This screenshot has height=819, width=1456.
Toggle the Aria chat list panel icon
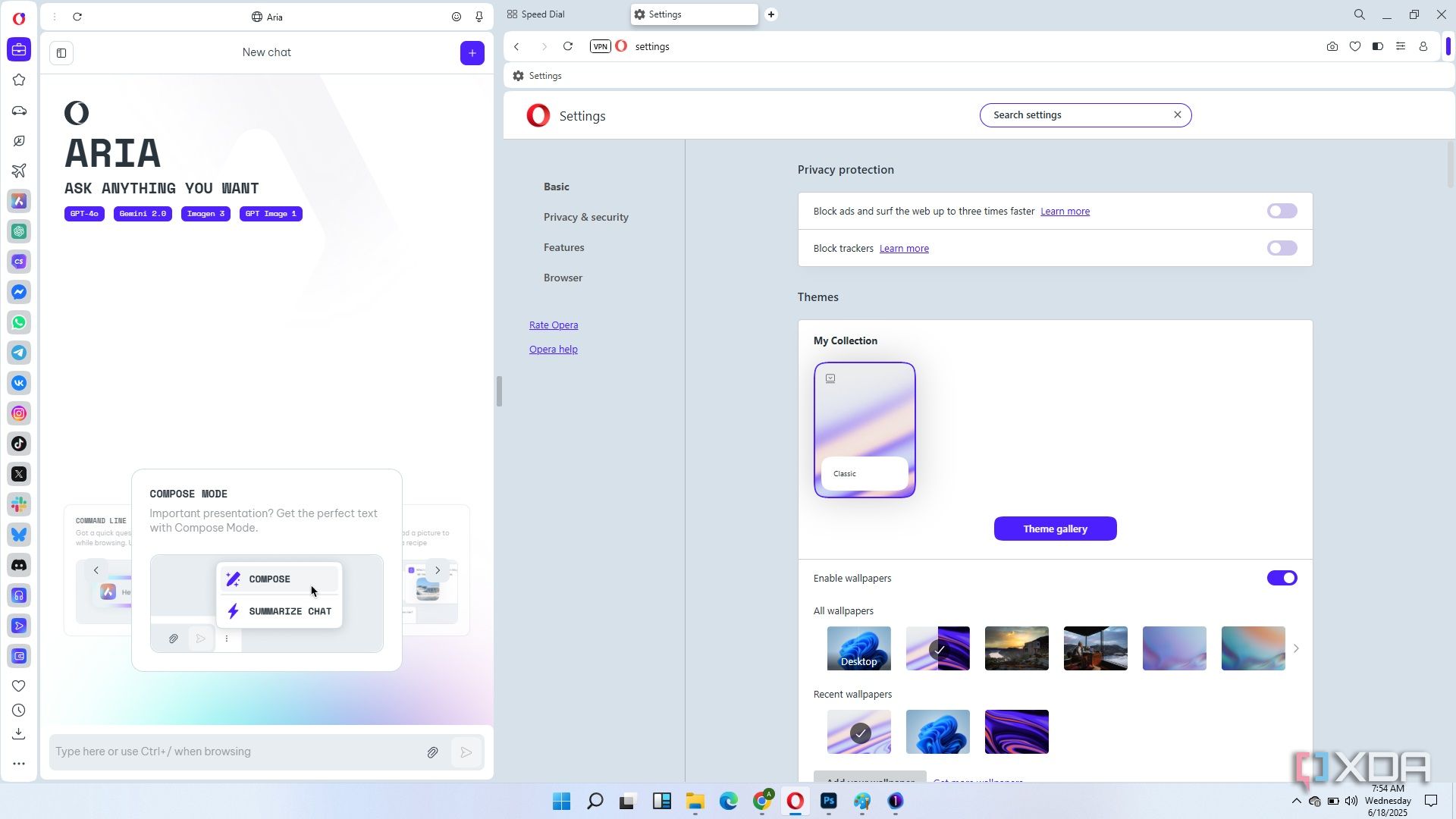pyautogui.click(x=61, y=53)
